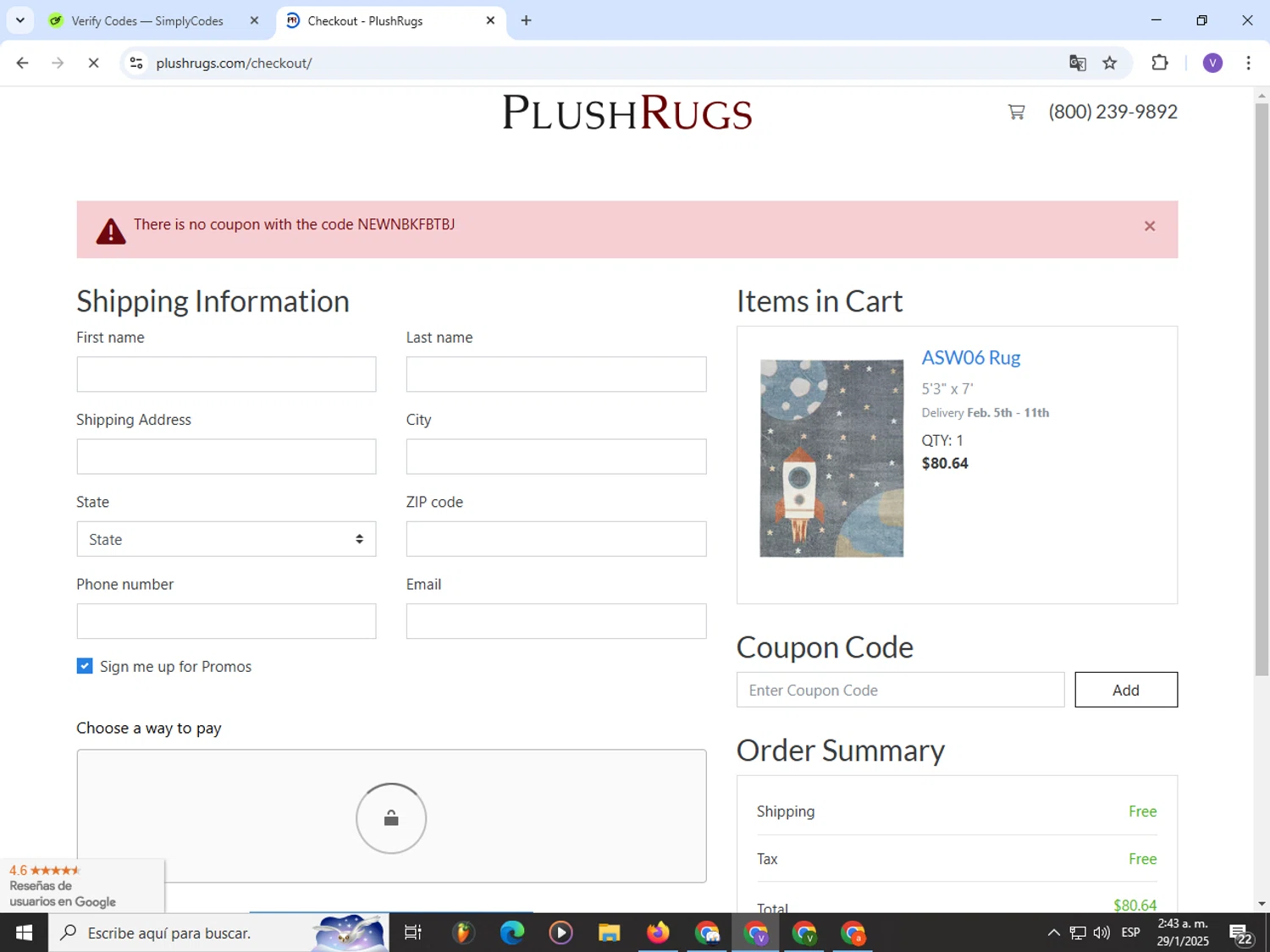Open the taskbar clock and date

pyautogui.click(x=1183, y=933)
